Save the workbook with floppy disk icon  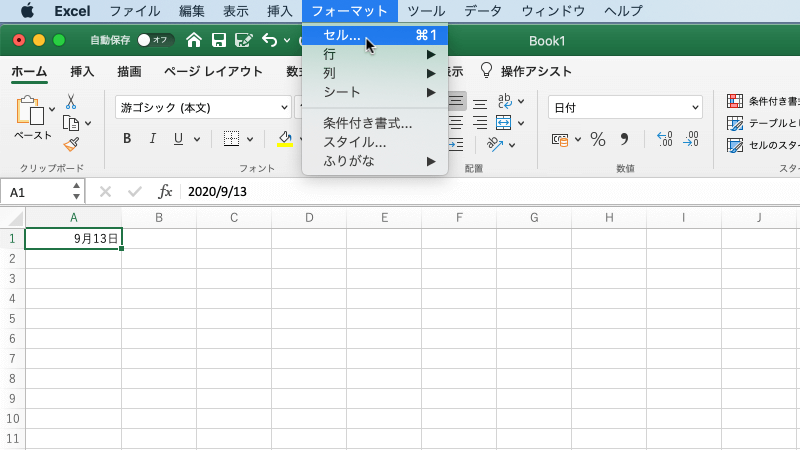[x=219, y=40]
